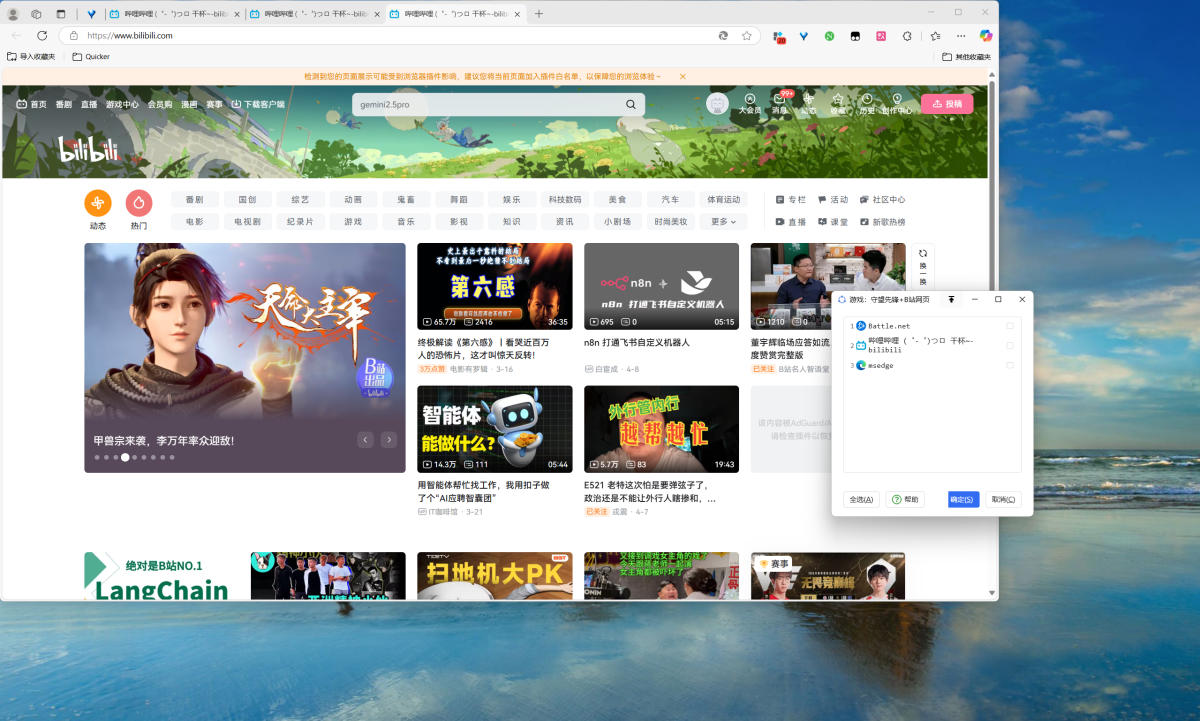
Task: Click the search magnifier in bilibili search box
Action: [631, 104]
